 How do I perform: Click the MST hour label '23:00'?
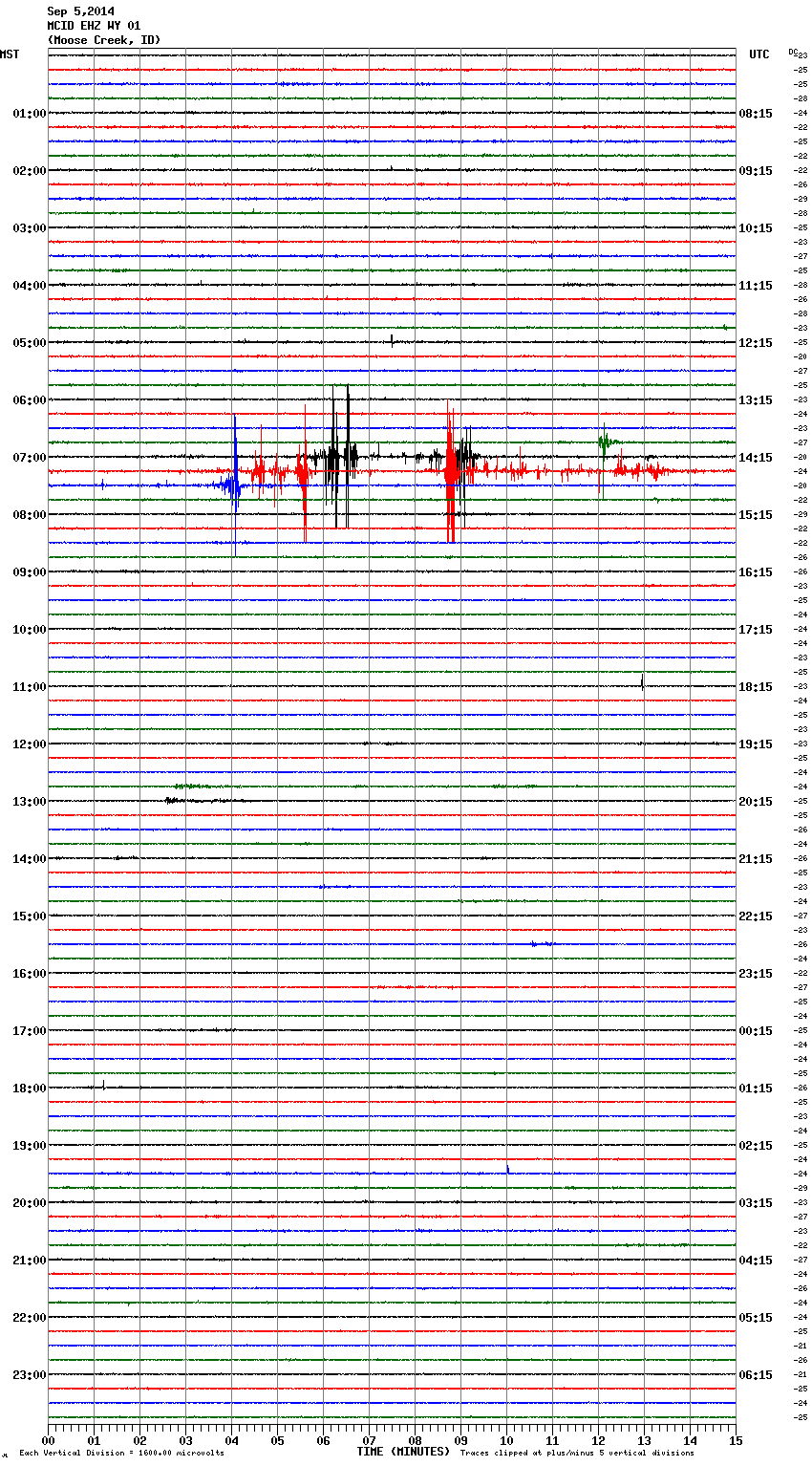[29, 1375]
